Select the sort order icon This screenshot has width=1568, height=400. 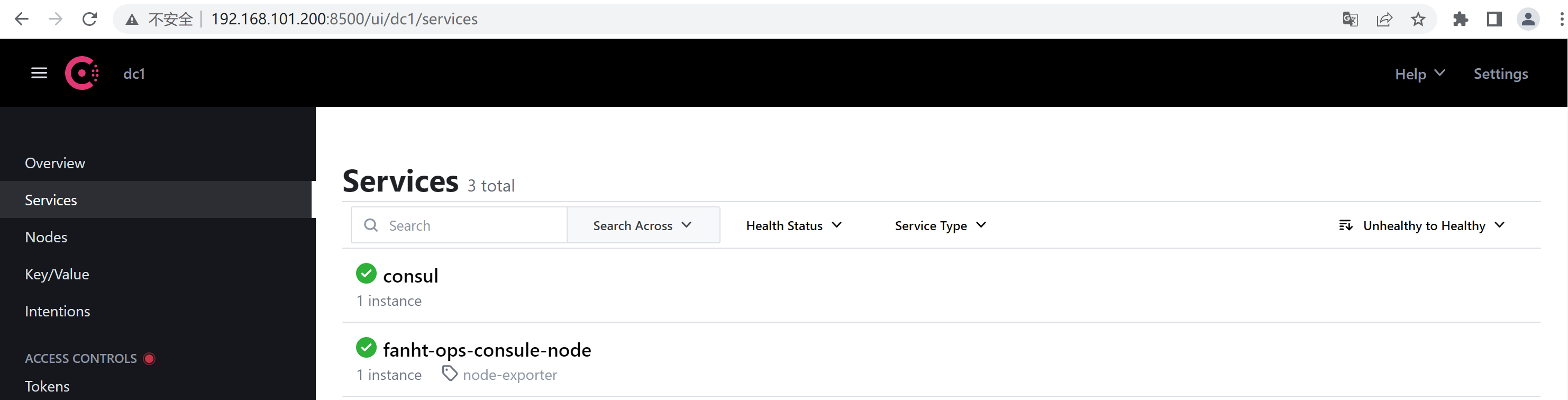(1345, 225)
